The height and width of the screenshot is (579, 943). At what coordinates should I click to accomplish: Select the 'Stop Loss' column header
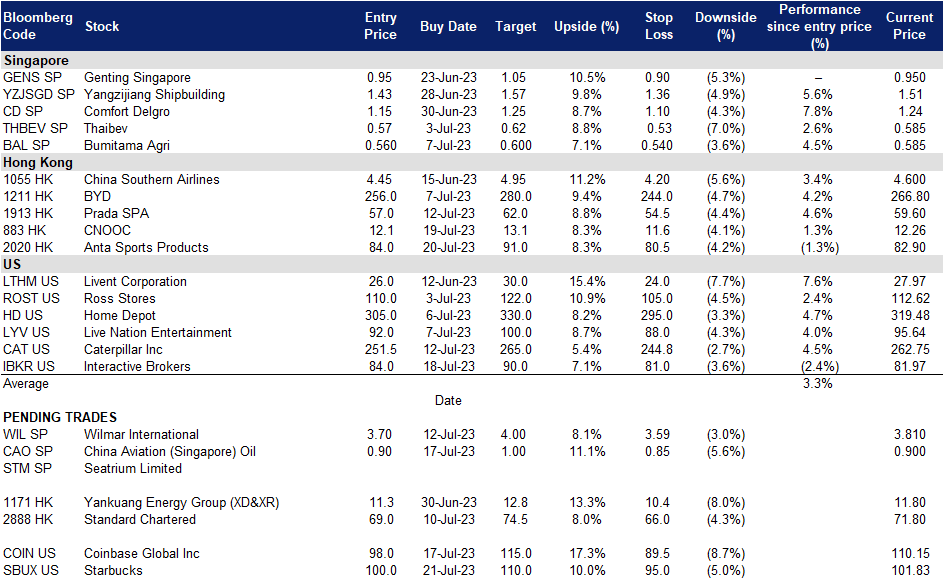point(659,26)
